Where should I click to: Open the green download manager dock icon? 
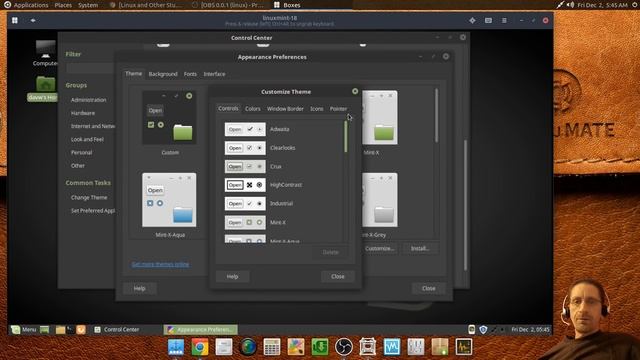tap(320, 347)
